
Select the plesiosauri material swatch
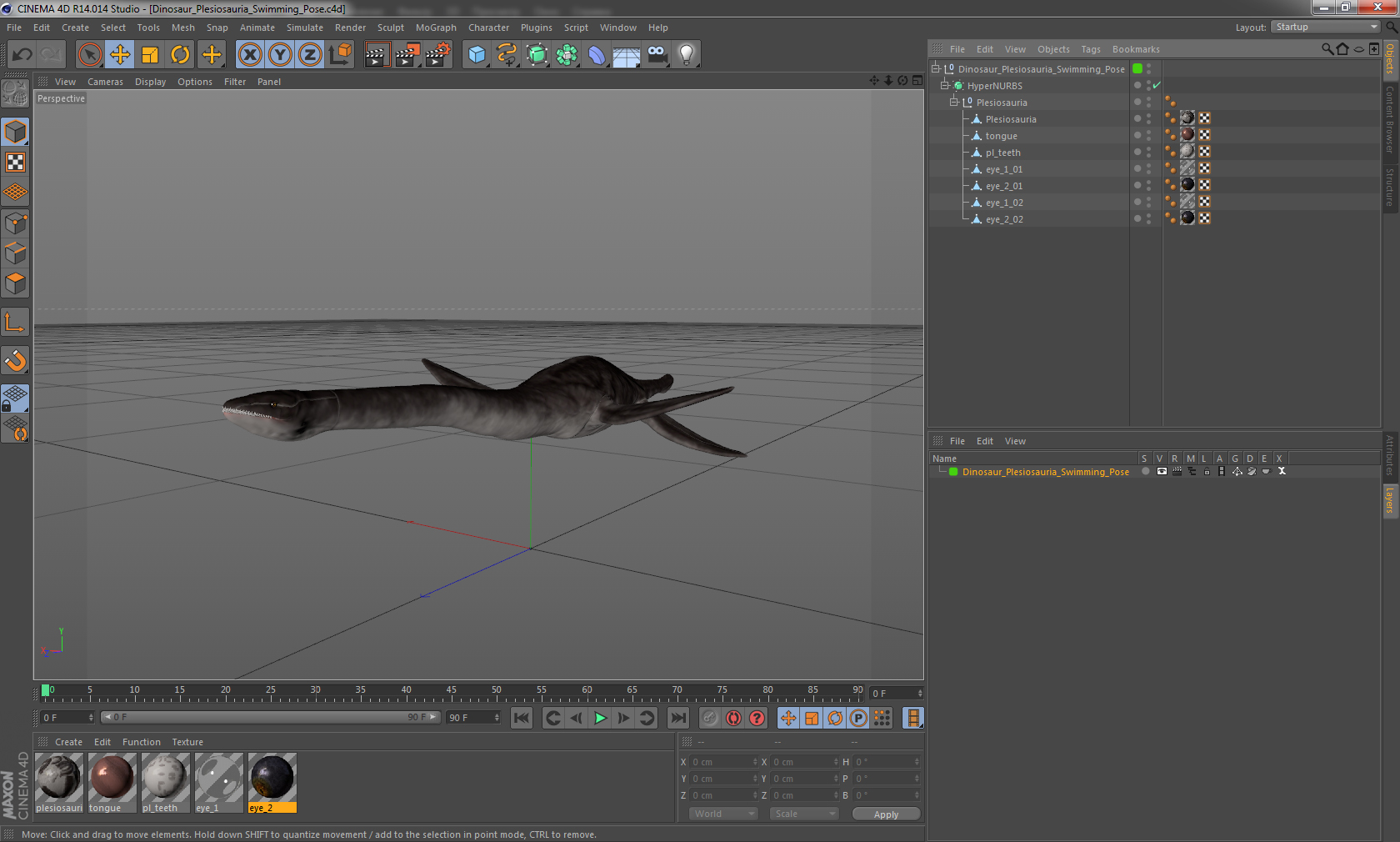(59, 783)
